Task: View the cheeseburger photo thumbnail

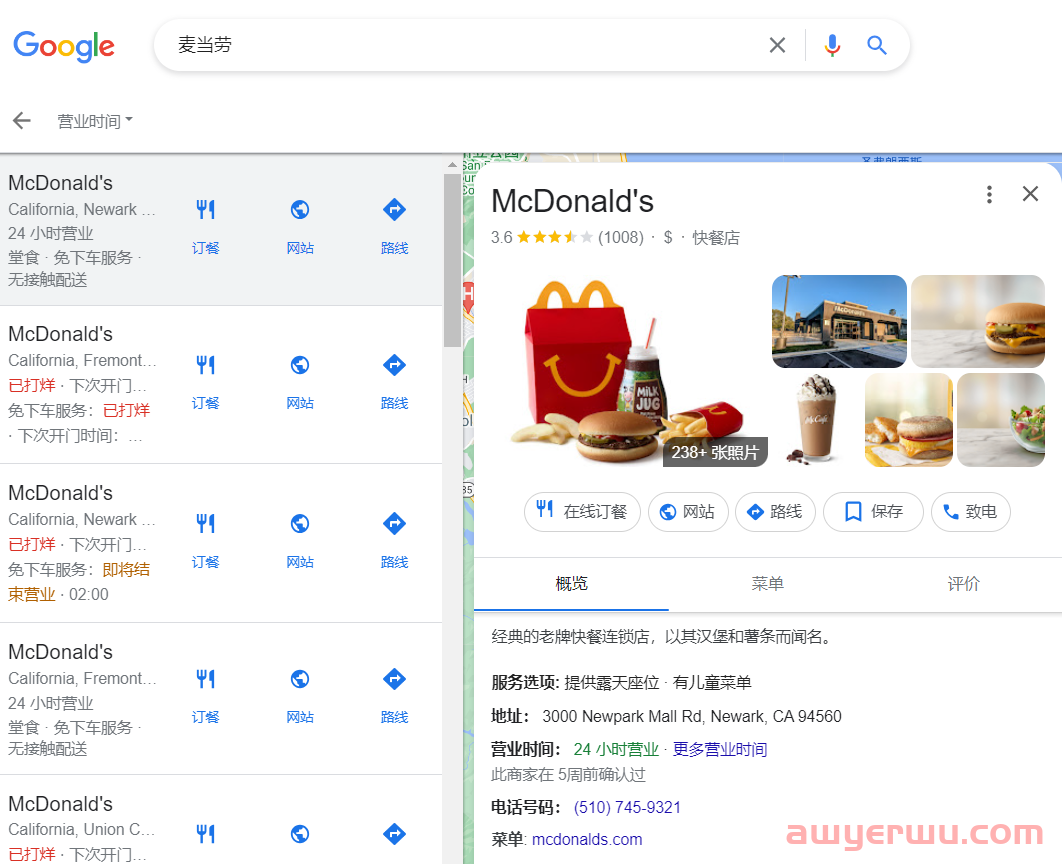Action: click(977, 321)
